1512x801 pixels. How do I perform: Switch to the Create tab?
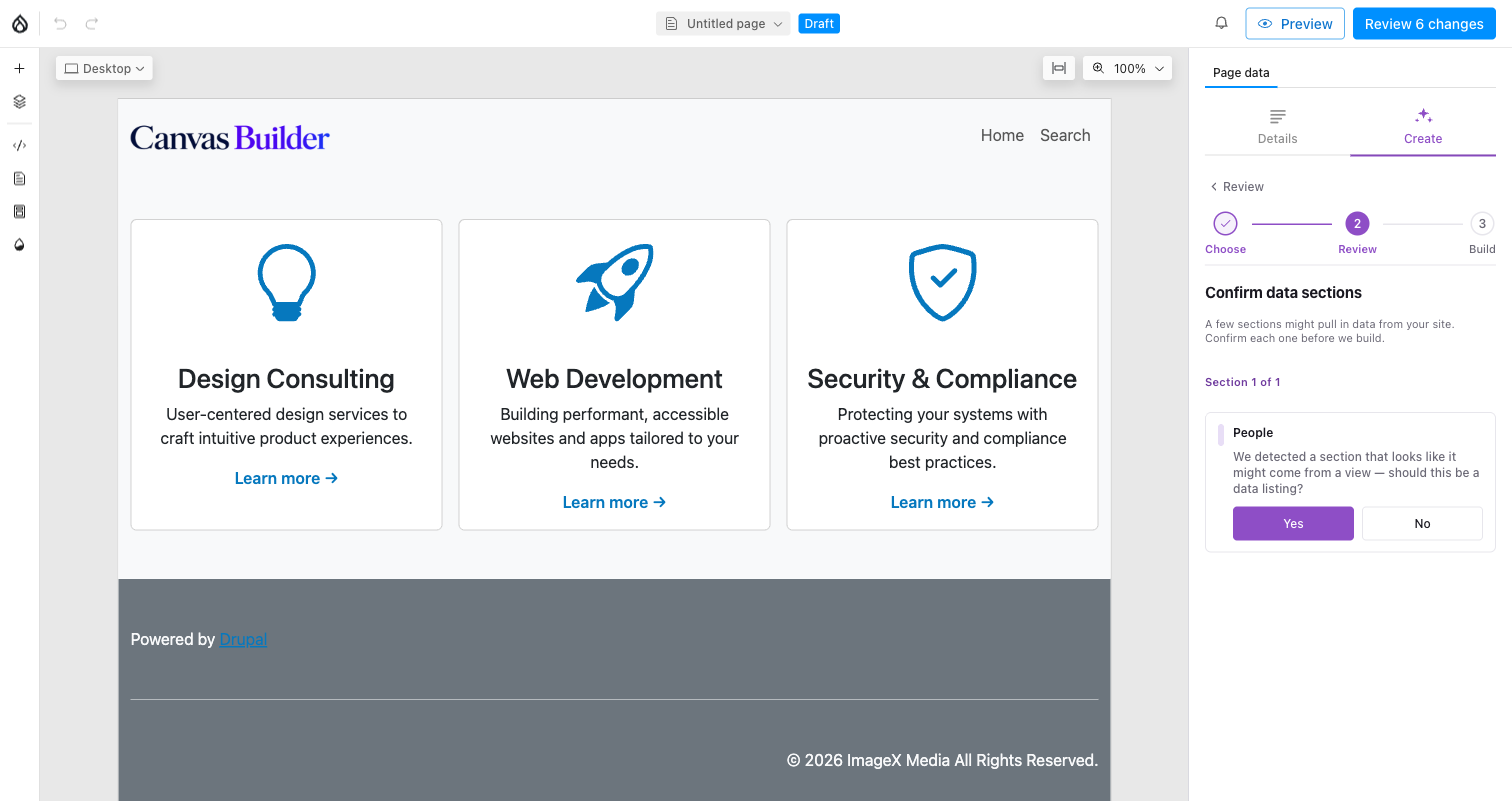(x=1423, y=126)
